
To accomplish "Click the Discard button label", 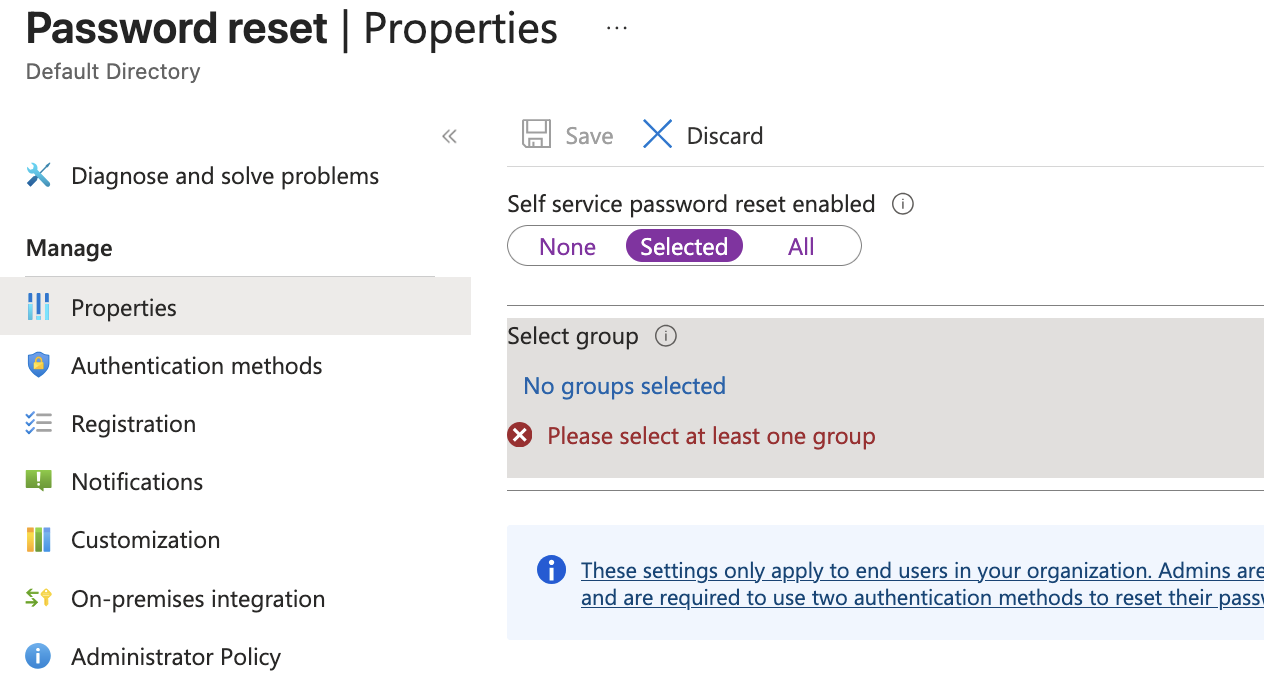I will 725,136.
